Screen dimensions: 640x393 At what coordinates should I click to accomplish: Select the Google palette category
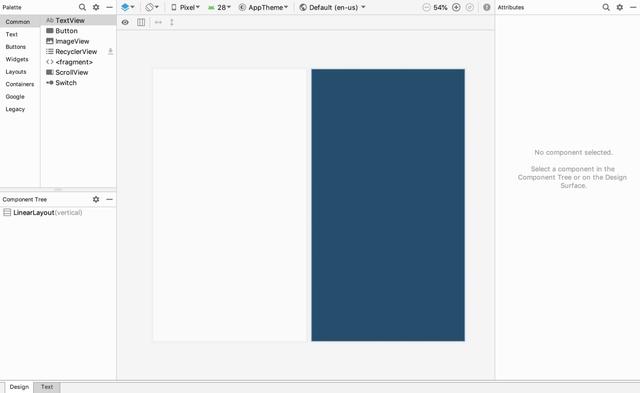pyautogui.click(x=20, y=97)
